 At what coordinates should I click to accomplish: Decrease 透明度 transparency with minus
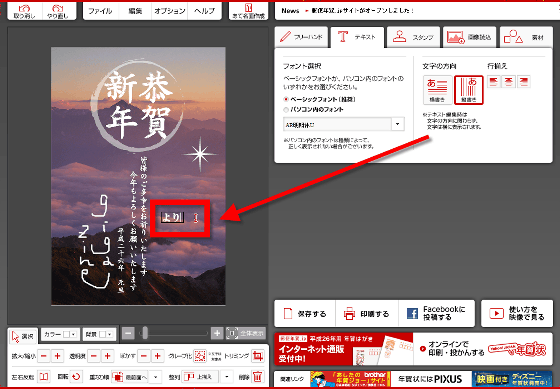click(x=94, y=356)
